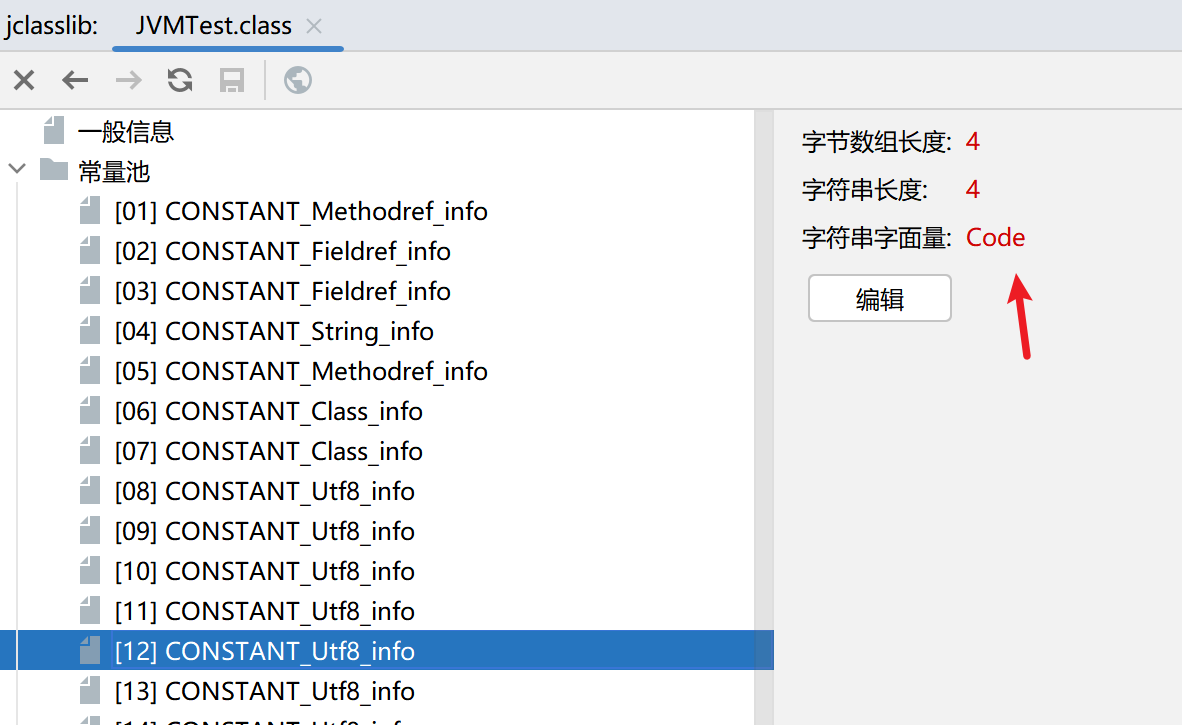Select [12] CONSTANT_Utf8_info highlighted entry

[387, 650]
